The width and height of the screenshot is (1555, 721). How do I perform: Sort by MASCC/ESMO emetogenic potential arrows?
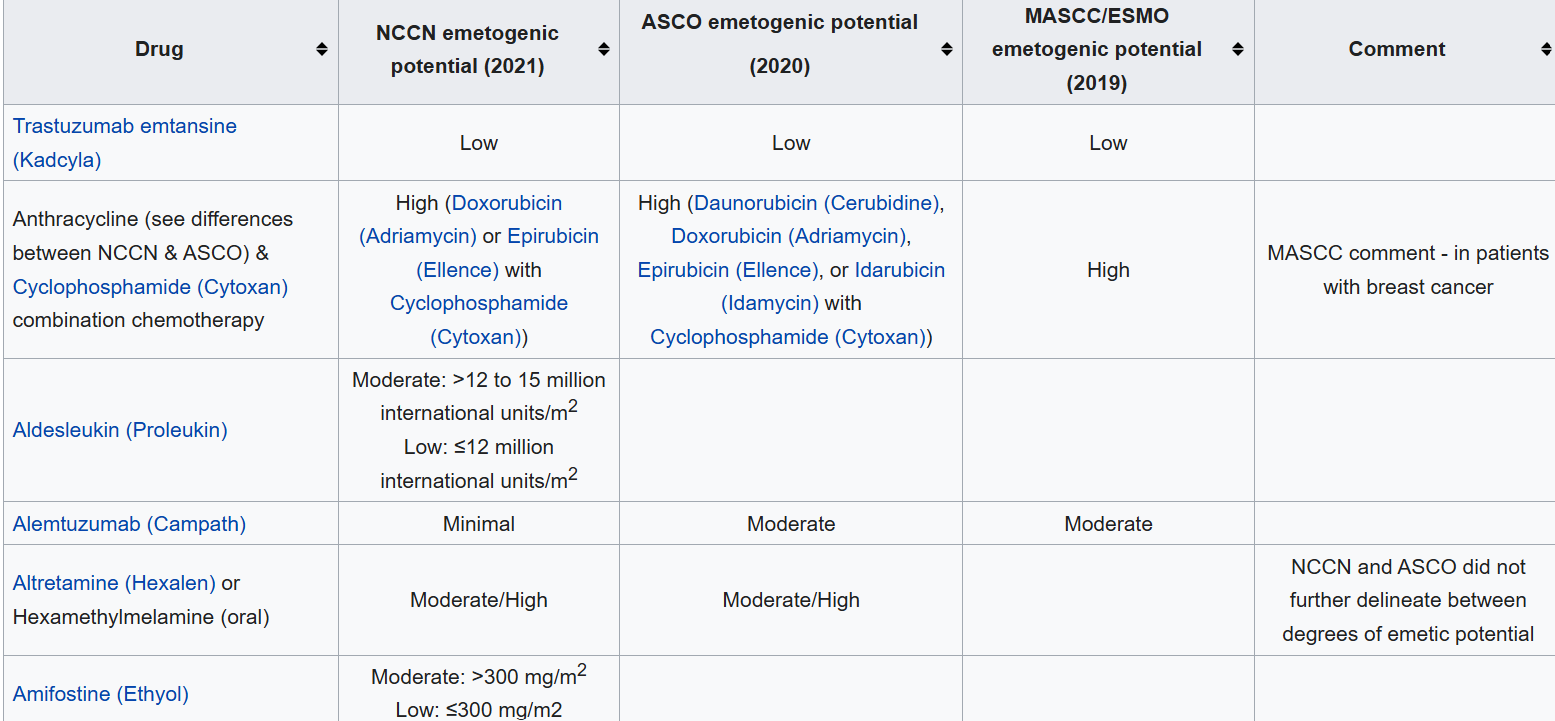tap(1237, 49)
